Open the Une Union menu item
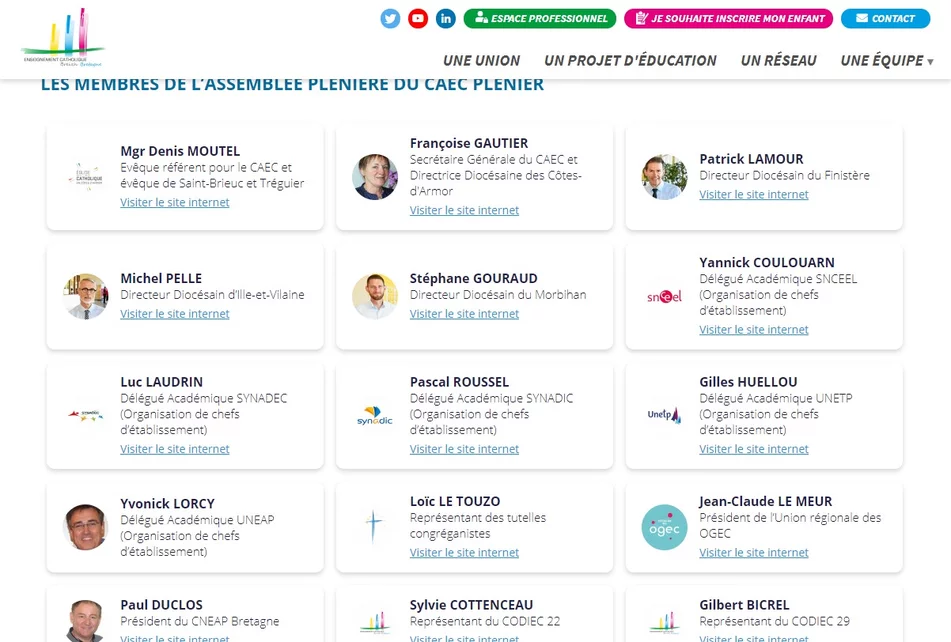The image size is (951, 642). click(481, 60)
